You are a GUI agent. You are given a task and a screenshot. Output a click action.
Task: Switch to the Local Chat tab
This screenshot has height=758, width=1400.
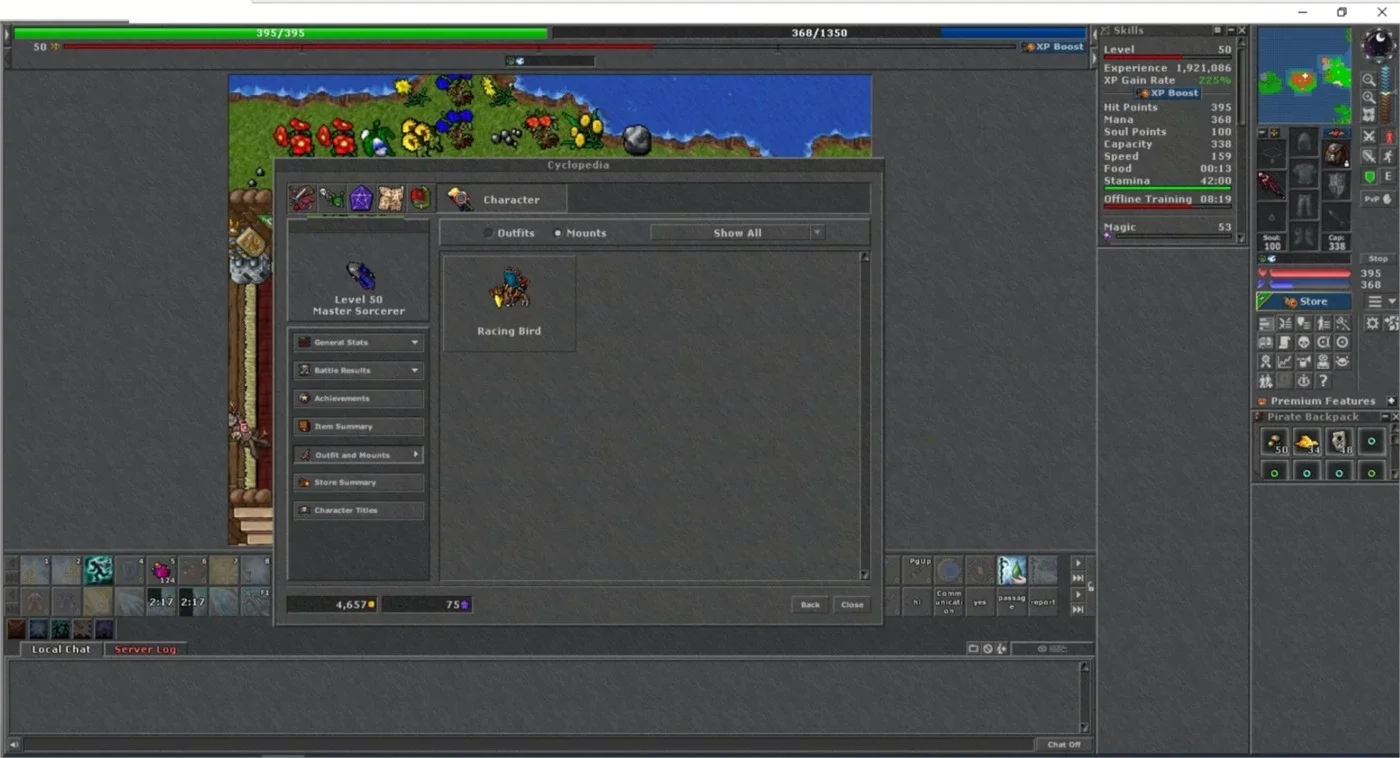(x=61, y=649)
